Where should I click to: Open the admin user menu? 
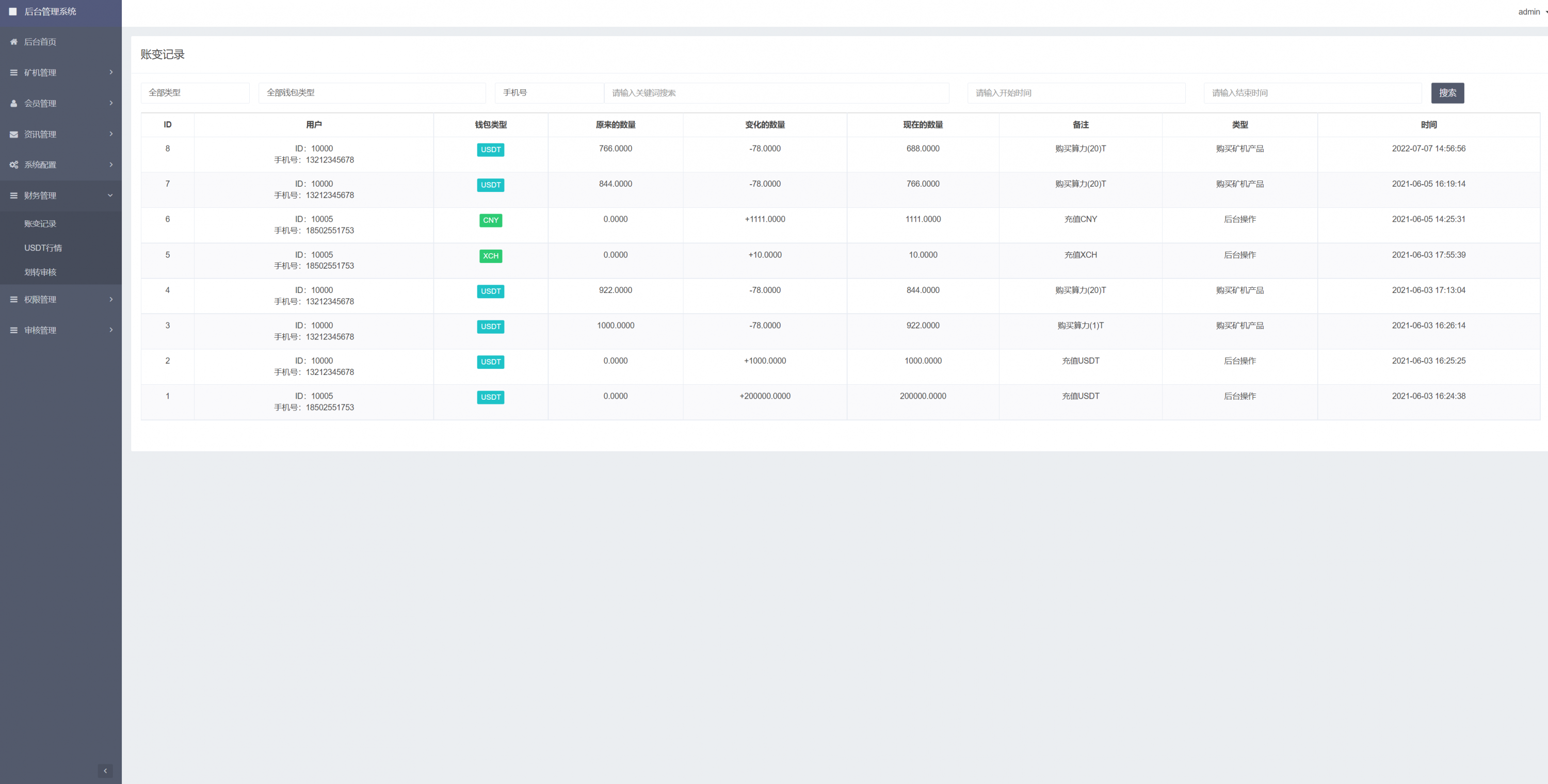(1530, 11)
